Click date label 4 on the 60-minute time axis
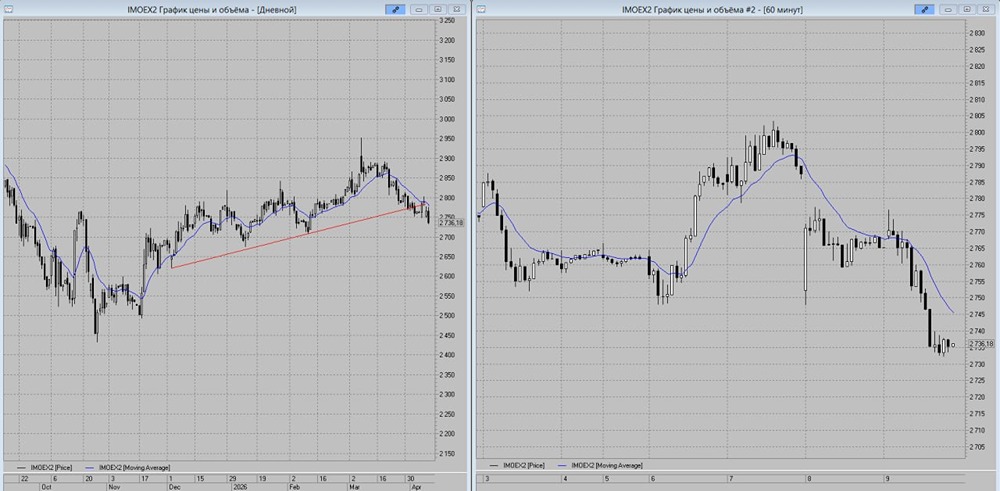Image resolution: width=1000 pixels, height=491 pixels. (566, 478)
